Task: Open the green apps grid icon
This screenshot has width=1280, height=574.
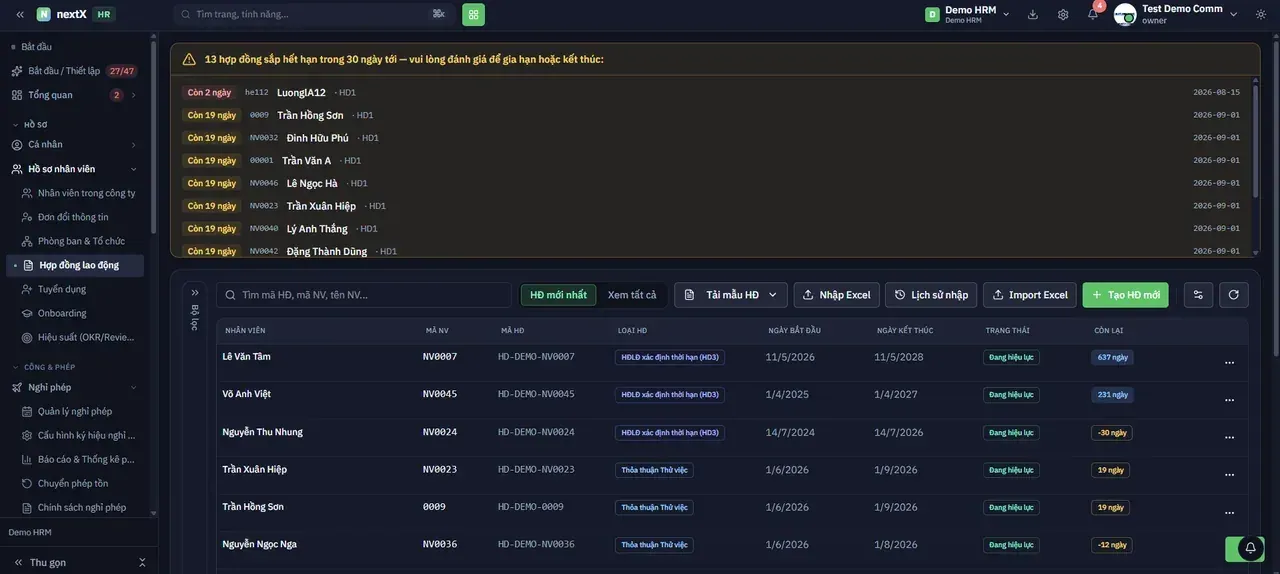Action: click(x=473, y=14)
